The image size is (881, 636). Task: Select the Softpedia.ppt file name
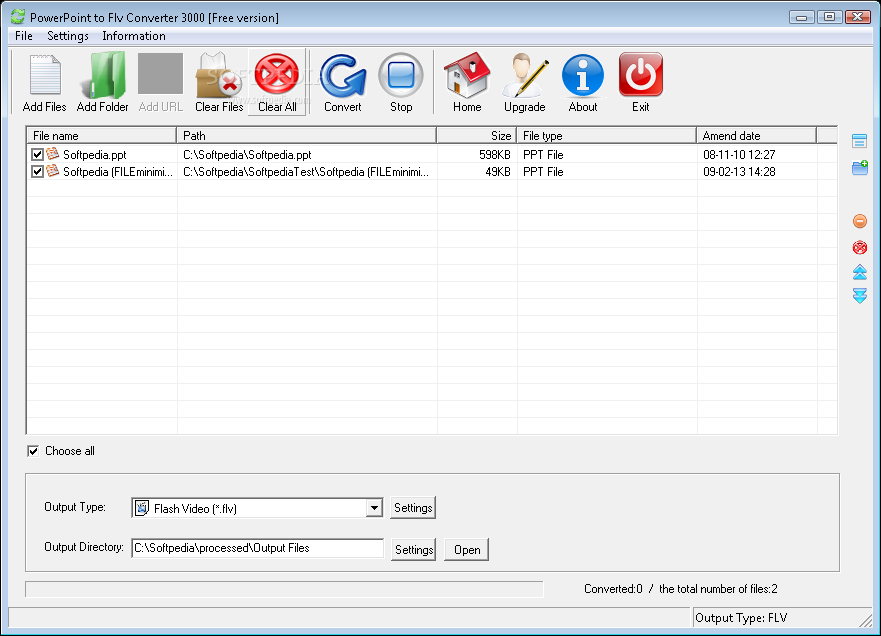coord(94,155)
